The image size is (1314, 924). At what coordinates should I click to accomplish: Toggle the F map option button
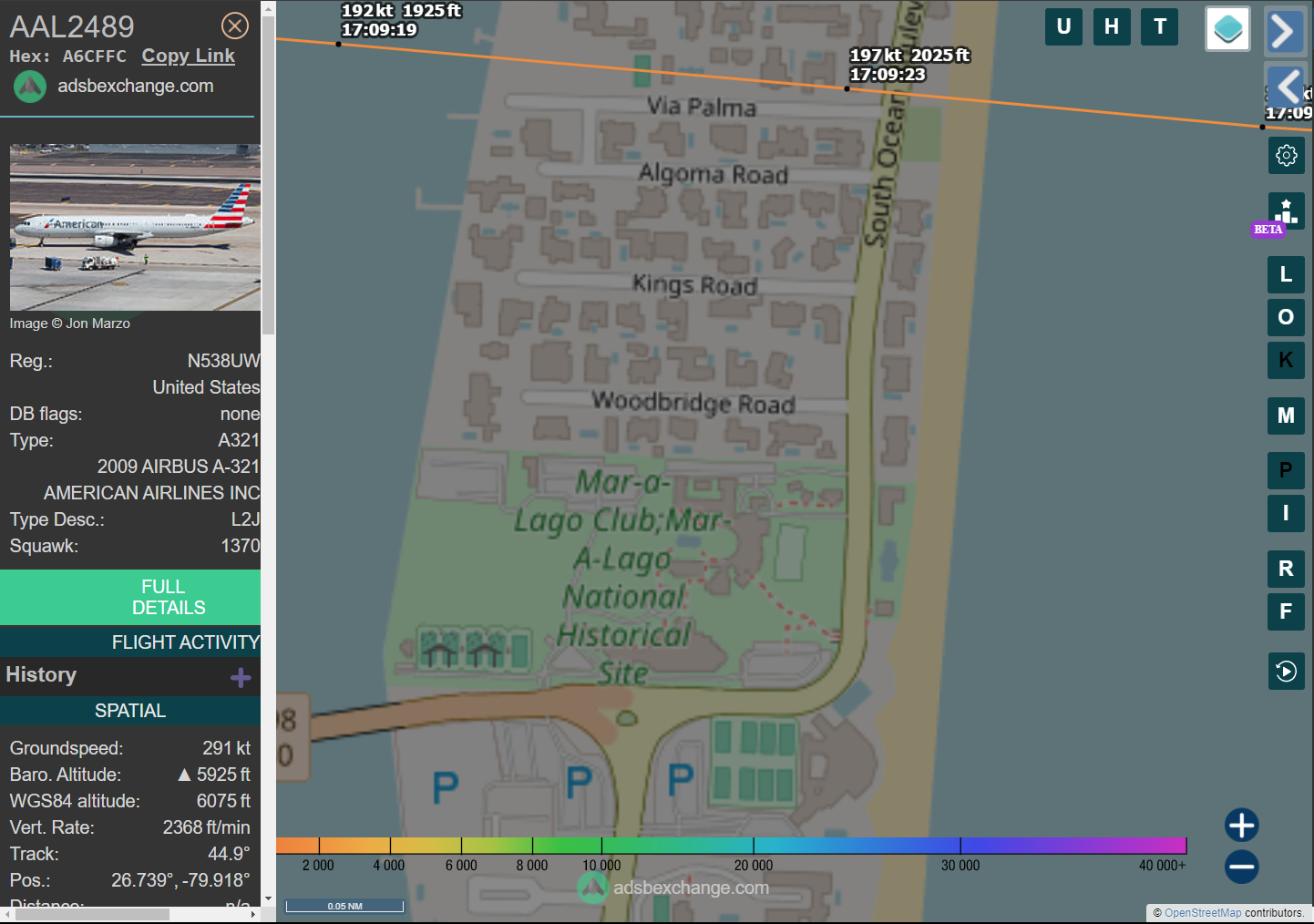1286,611
